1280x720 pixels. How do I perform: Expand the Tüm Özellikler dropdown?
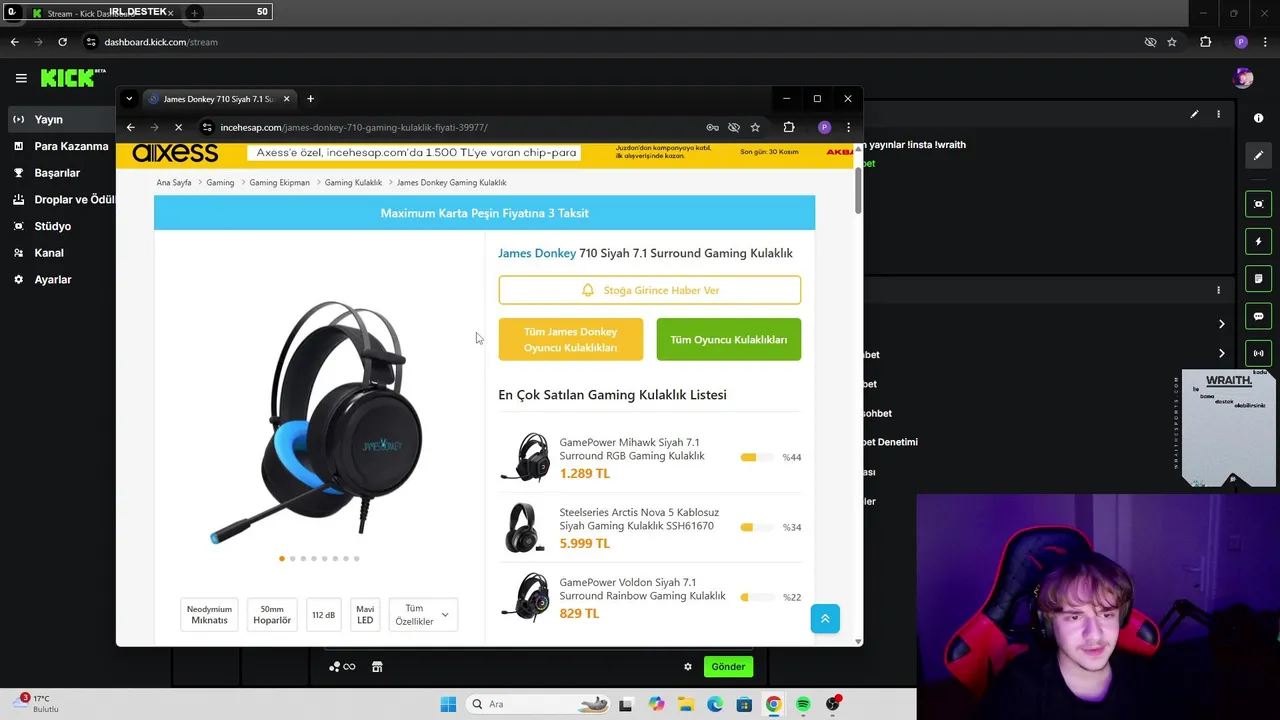pyautogui.click(x=422, y=615)
